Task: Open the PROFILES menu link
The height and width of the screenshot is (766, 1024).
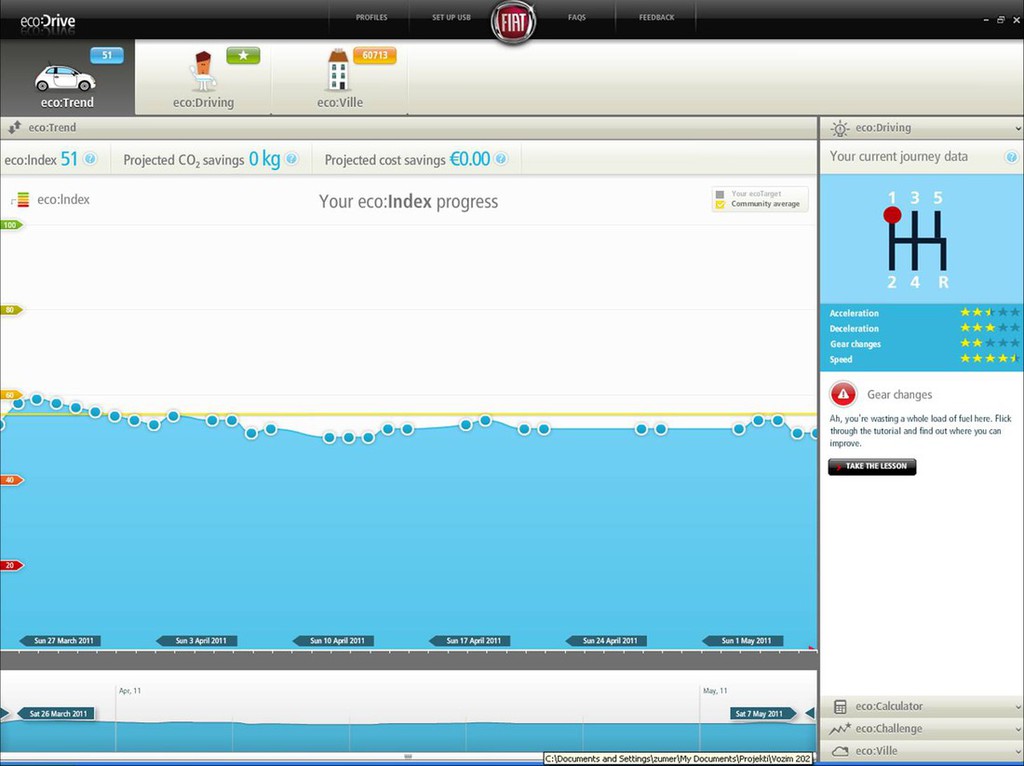Action: coord(372,18)
